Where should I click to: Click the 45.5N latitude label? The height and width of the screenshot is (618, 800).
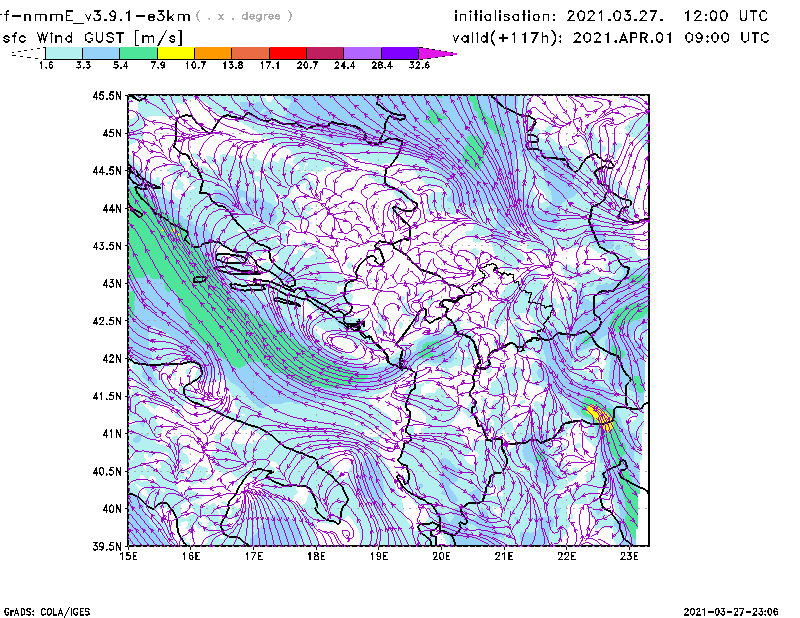pos(107,95)
